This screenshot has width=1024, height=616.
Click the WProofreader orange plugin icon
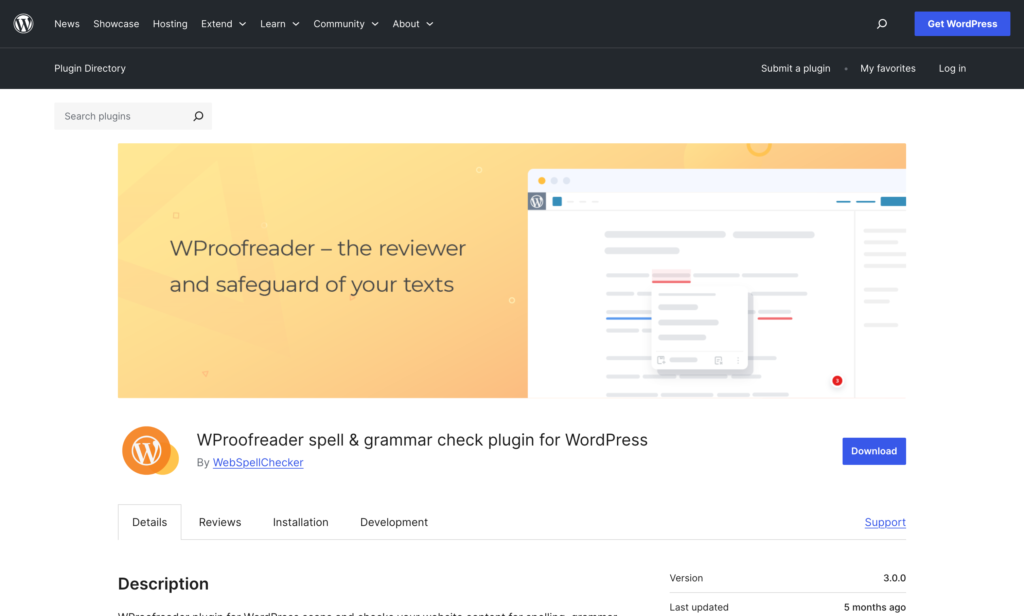(x=149, y=450)
